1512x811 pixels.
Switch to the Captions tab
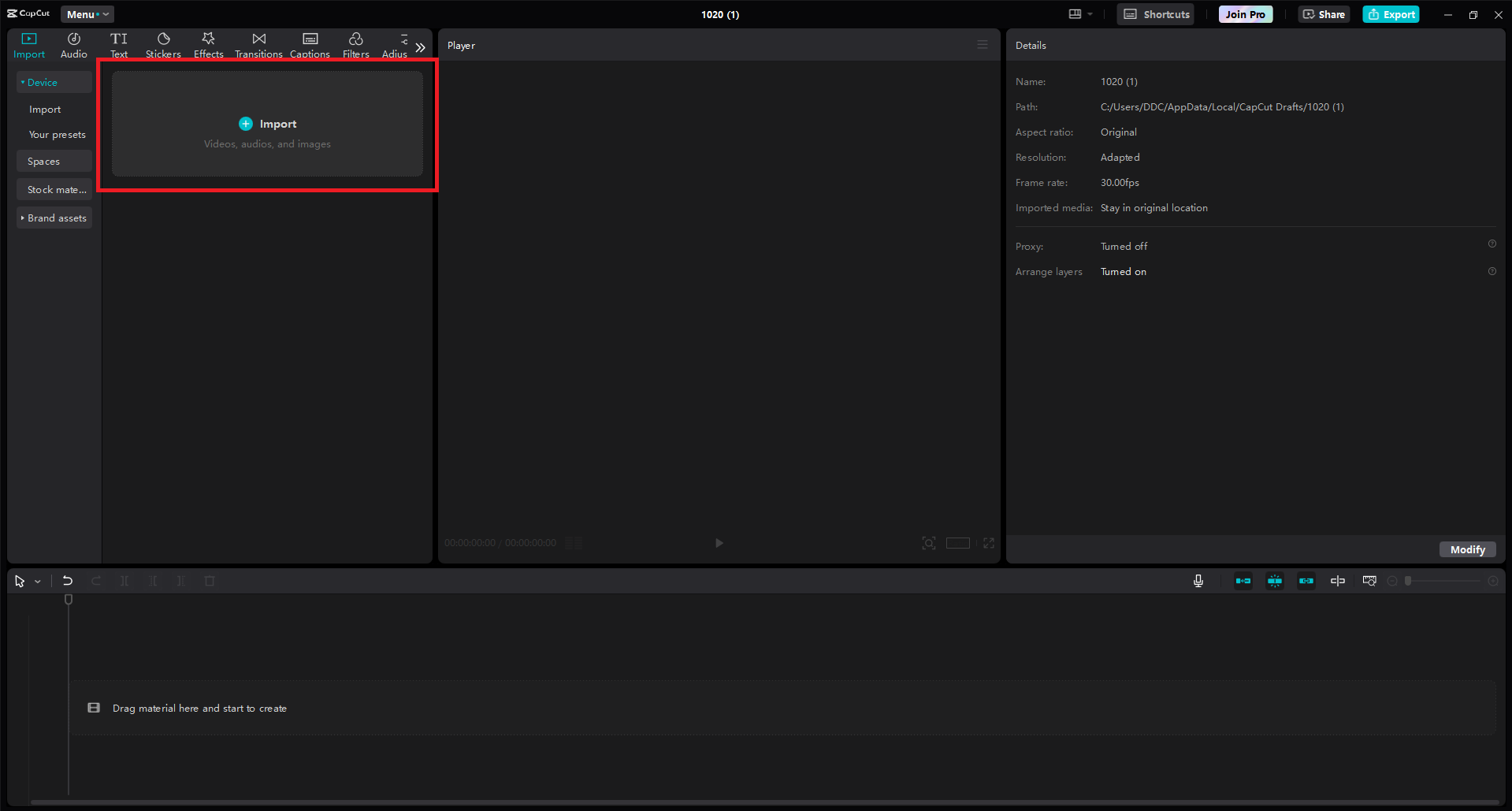tap(310, 46)
